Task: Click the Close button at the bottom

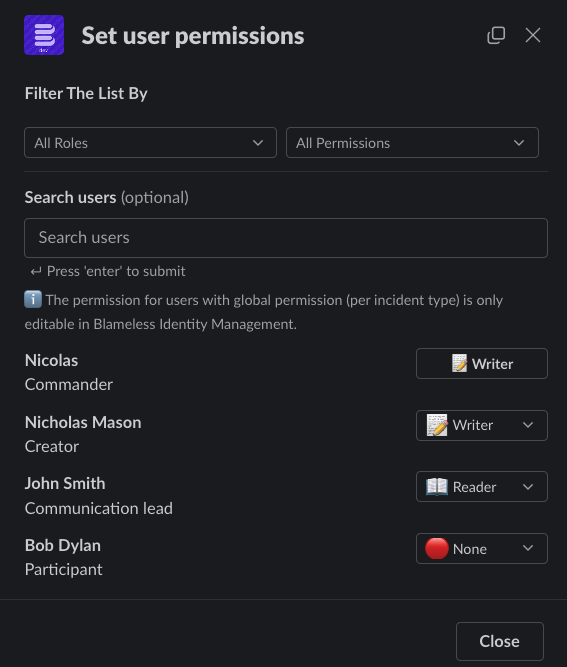Action: tap(499, 641)
